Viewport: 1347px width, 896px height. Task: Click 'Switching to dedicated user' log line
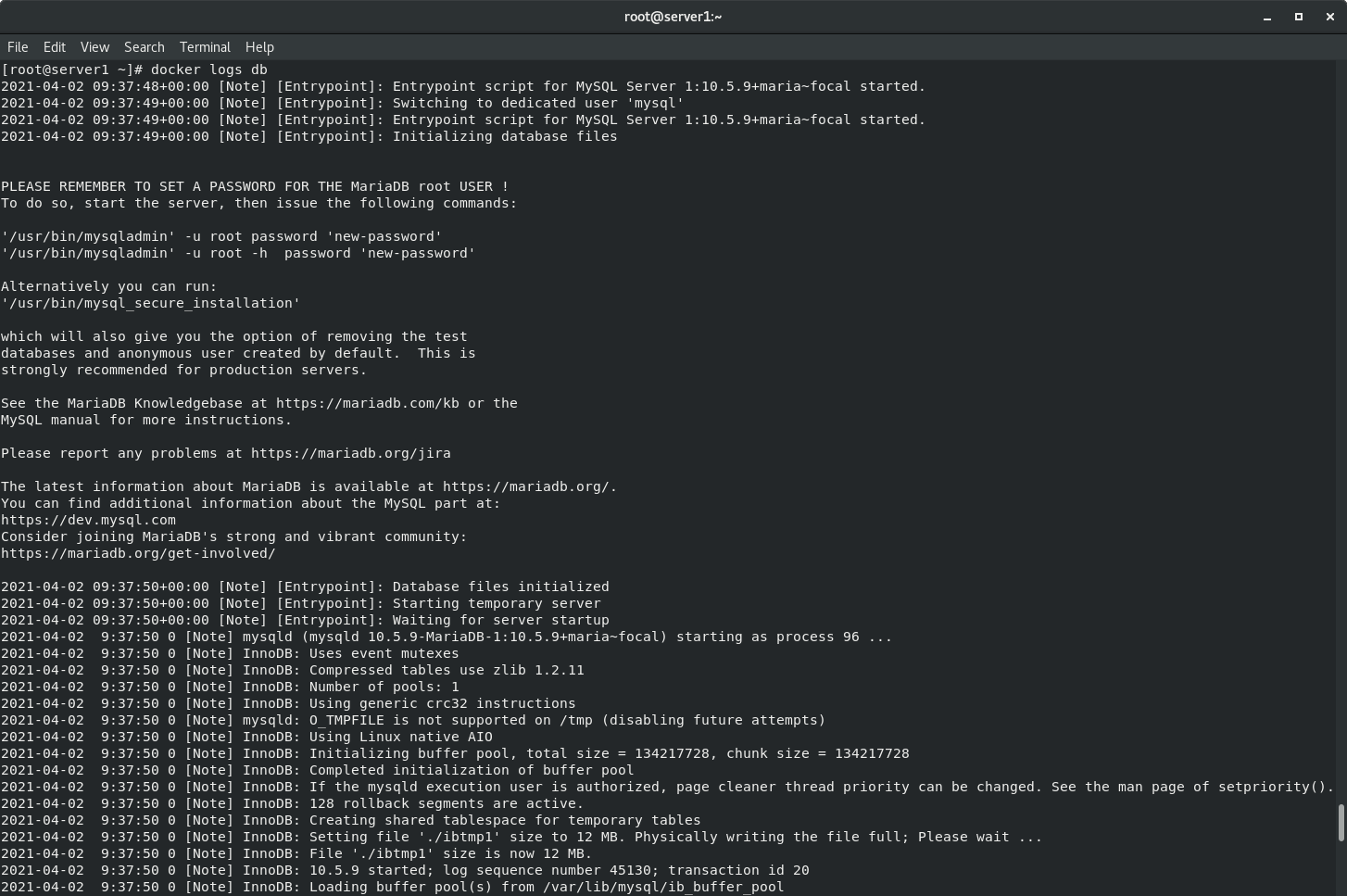(x=343, y=103)
